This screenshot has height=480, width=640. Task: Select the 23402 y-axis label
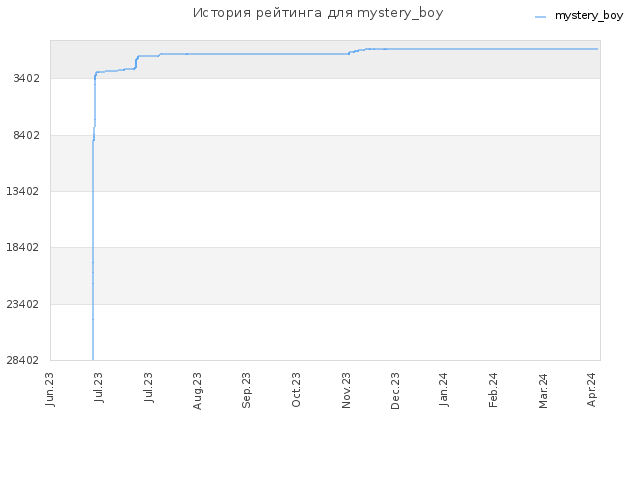pyautogui.click(x=23, y=304)
